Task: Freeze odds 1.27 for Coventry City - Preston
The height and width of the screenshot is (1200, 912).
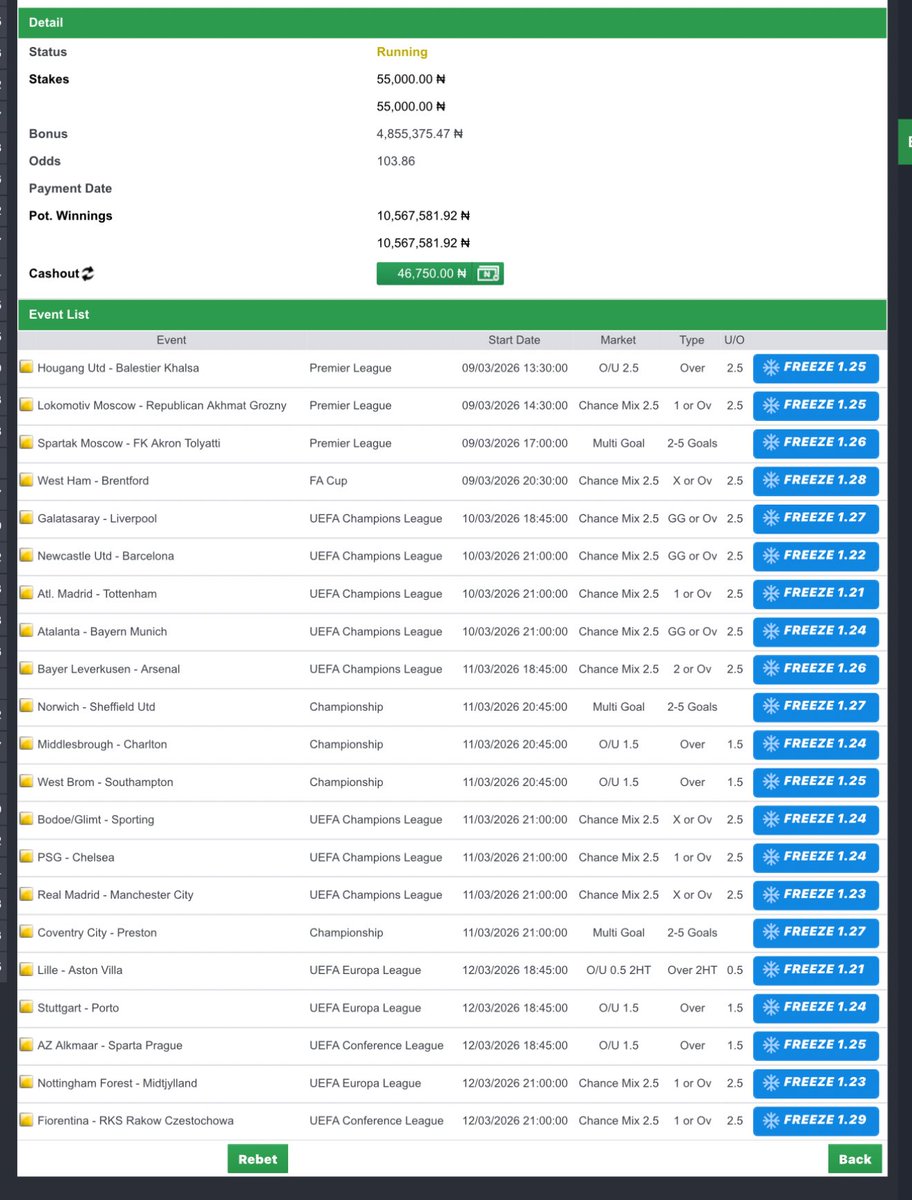Action: 816,932
